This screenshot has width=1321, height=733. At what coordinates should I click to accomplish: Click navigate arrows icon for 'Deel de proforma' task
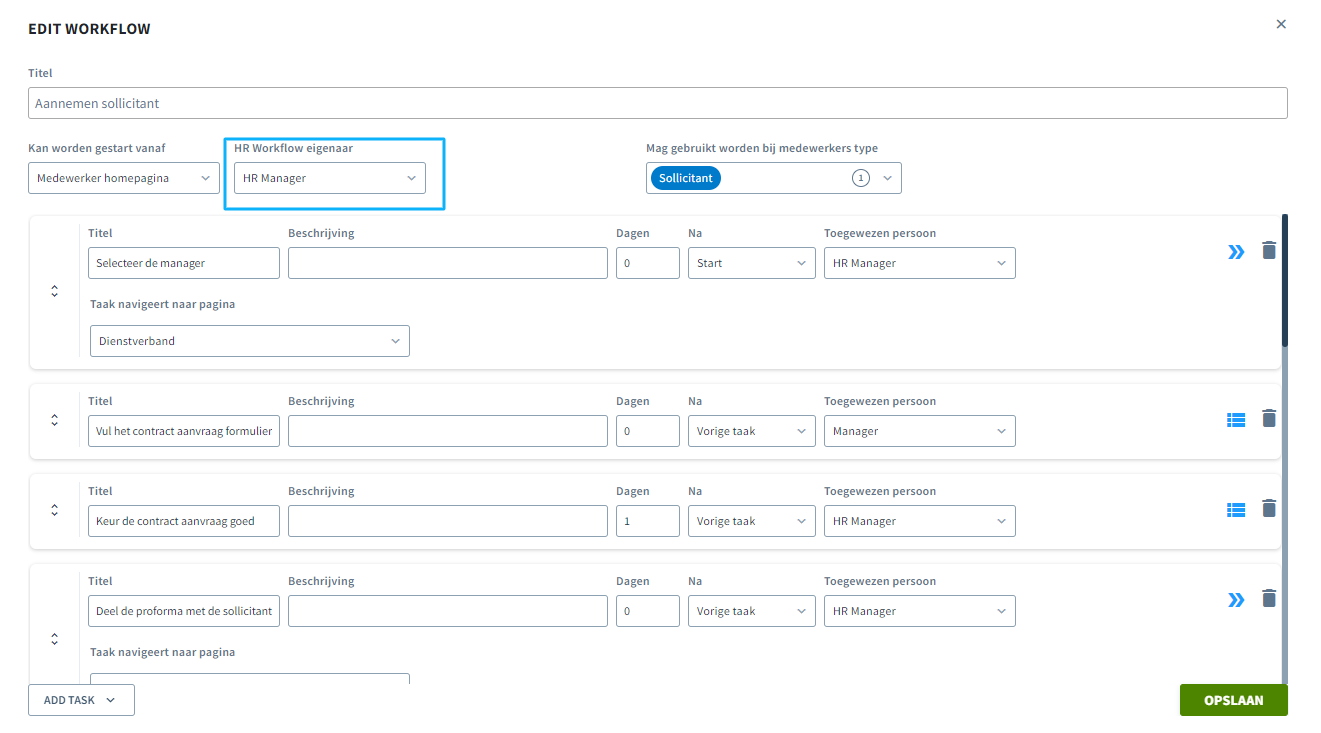(x=1236, y=599)
